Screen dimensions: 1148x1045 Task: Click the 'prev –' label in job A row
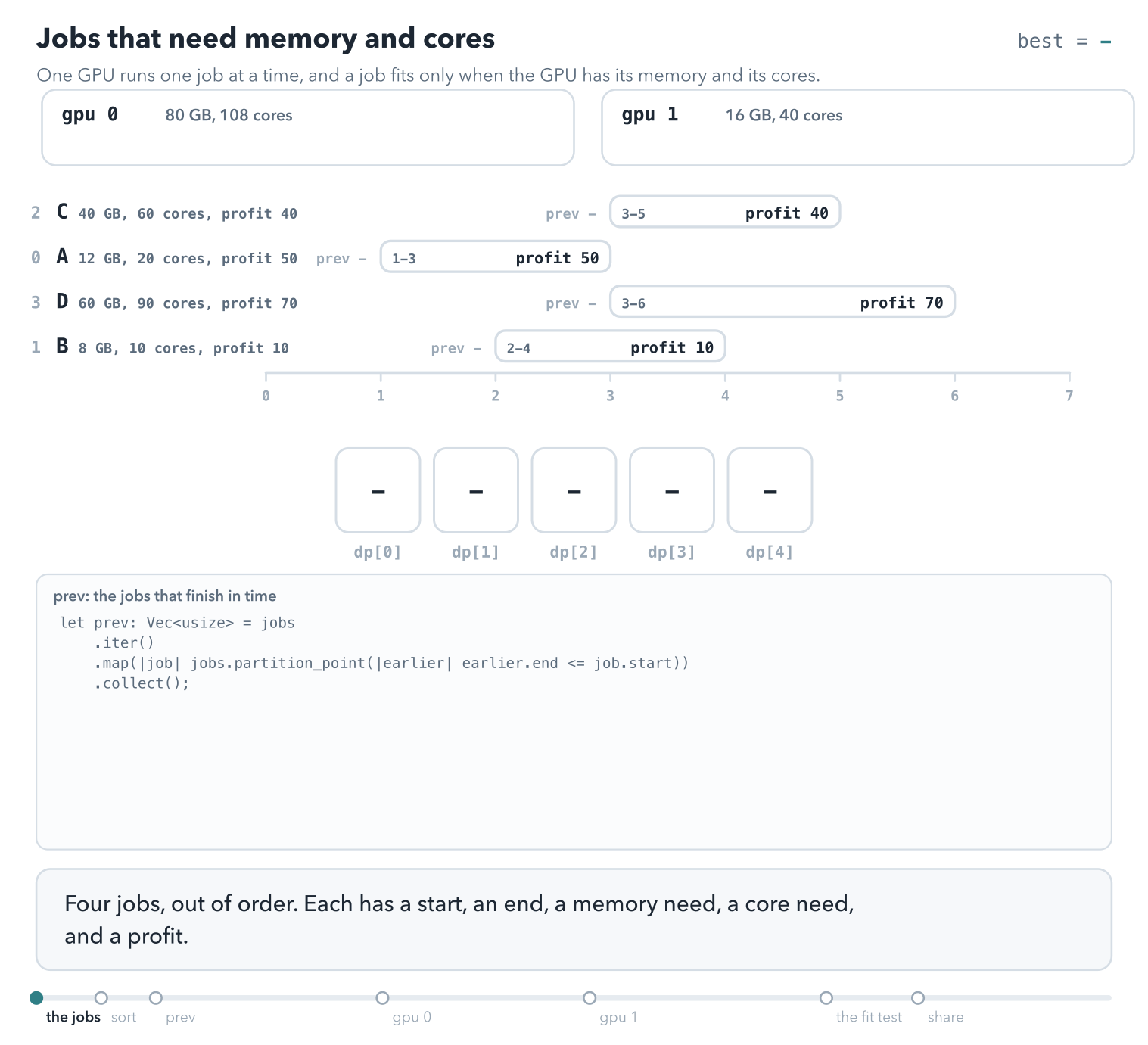341,259
